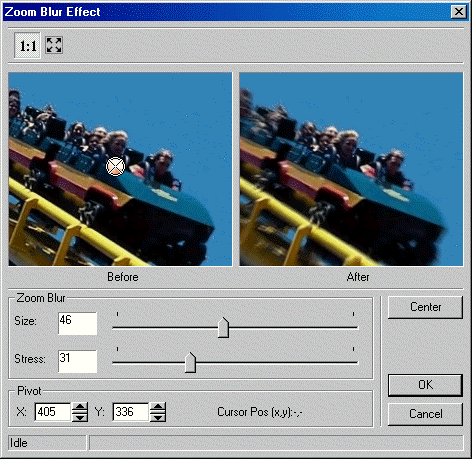
Task: Cancel the Zoom Blur dialog
Action: [x=425, y=414]
